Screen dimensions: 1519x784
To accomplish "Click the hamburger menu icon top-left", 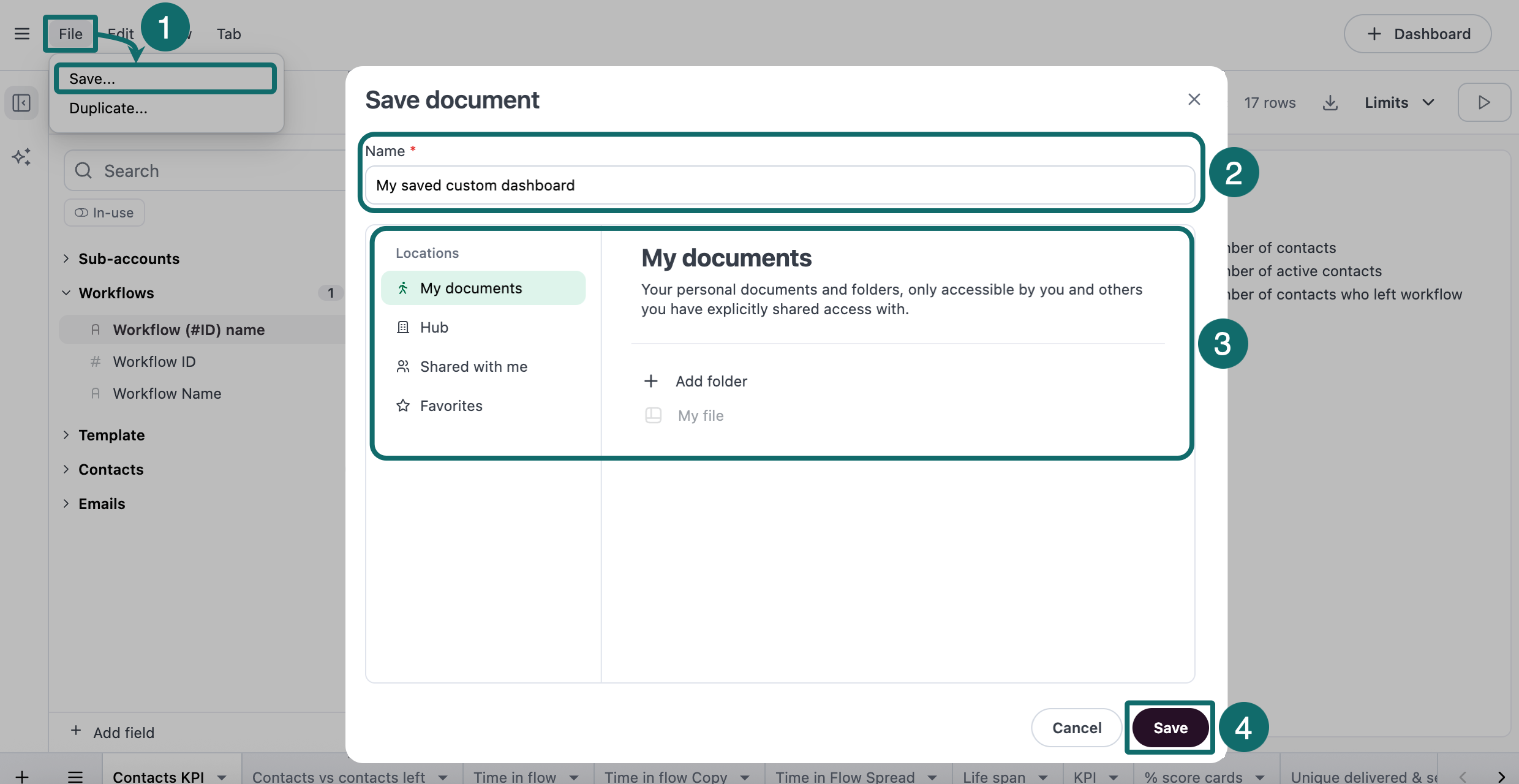I will click(22, 34).
